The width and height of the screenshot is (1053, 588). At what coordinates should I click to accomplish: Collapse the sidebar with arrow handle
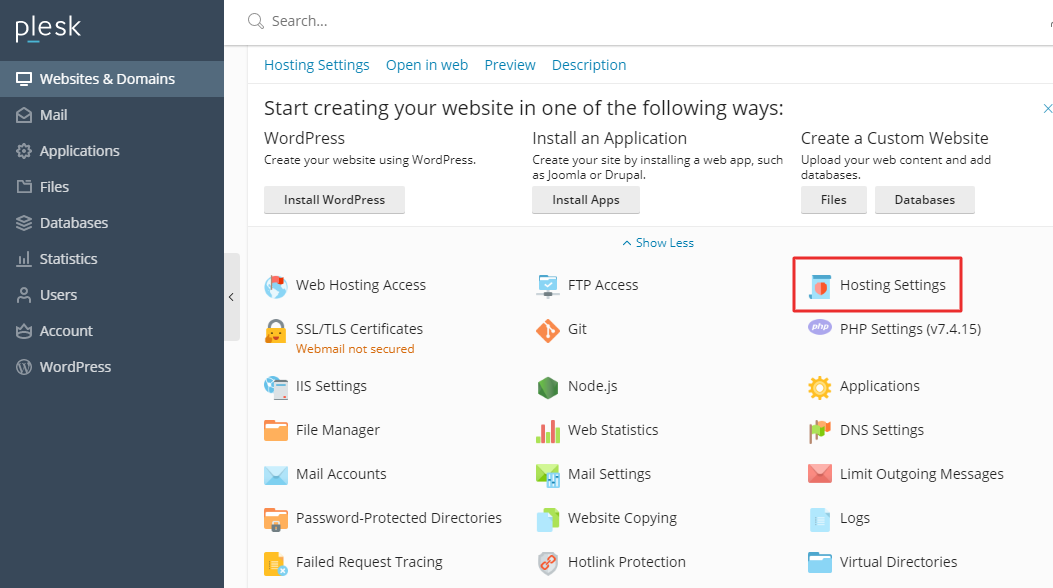(232, 297)
